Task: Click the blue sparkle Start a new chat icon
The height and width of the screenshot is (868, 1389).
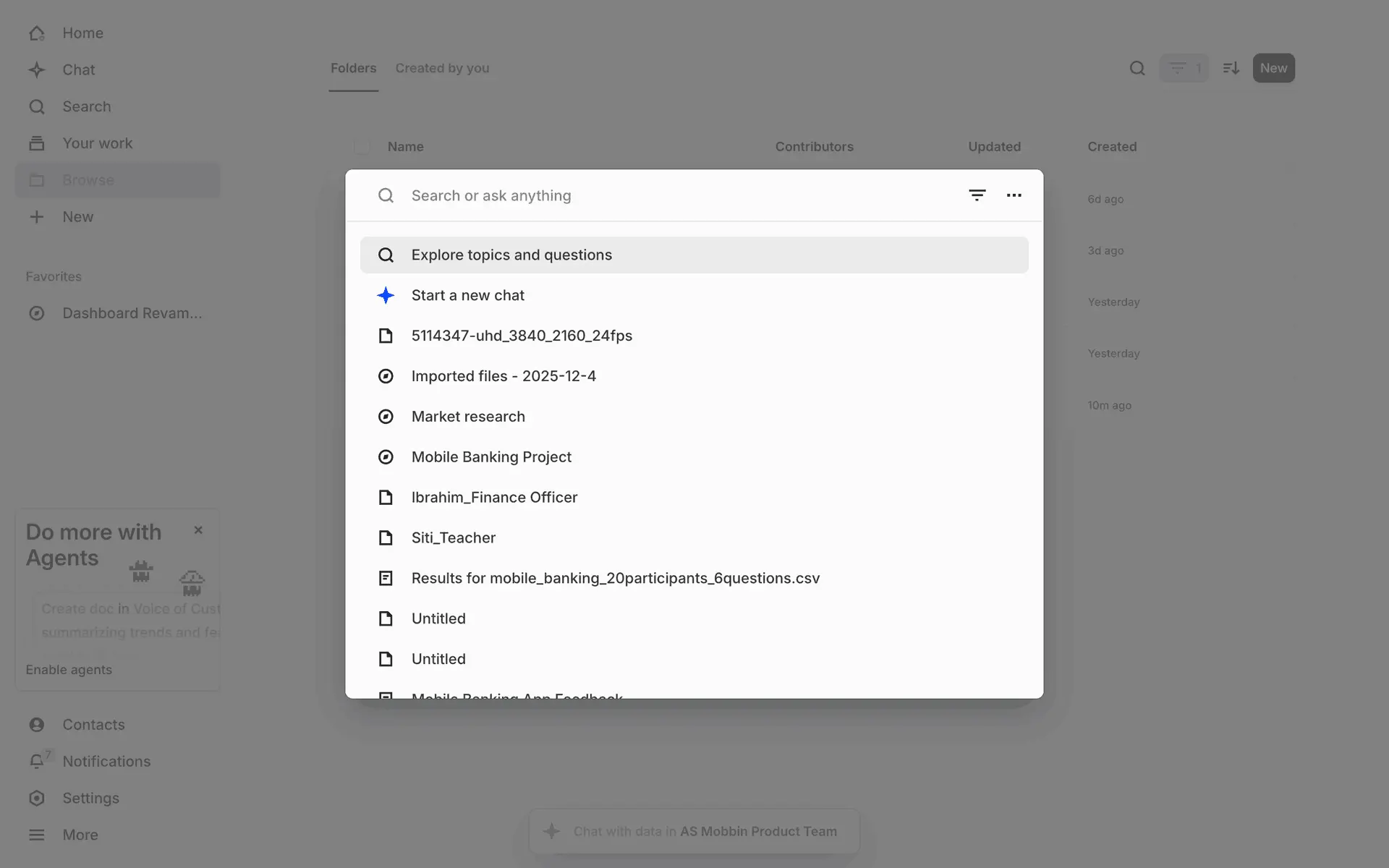Action: [x=386, y=295]
